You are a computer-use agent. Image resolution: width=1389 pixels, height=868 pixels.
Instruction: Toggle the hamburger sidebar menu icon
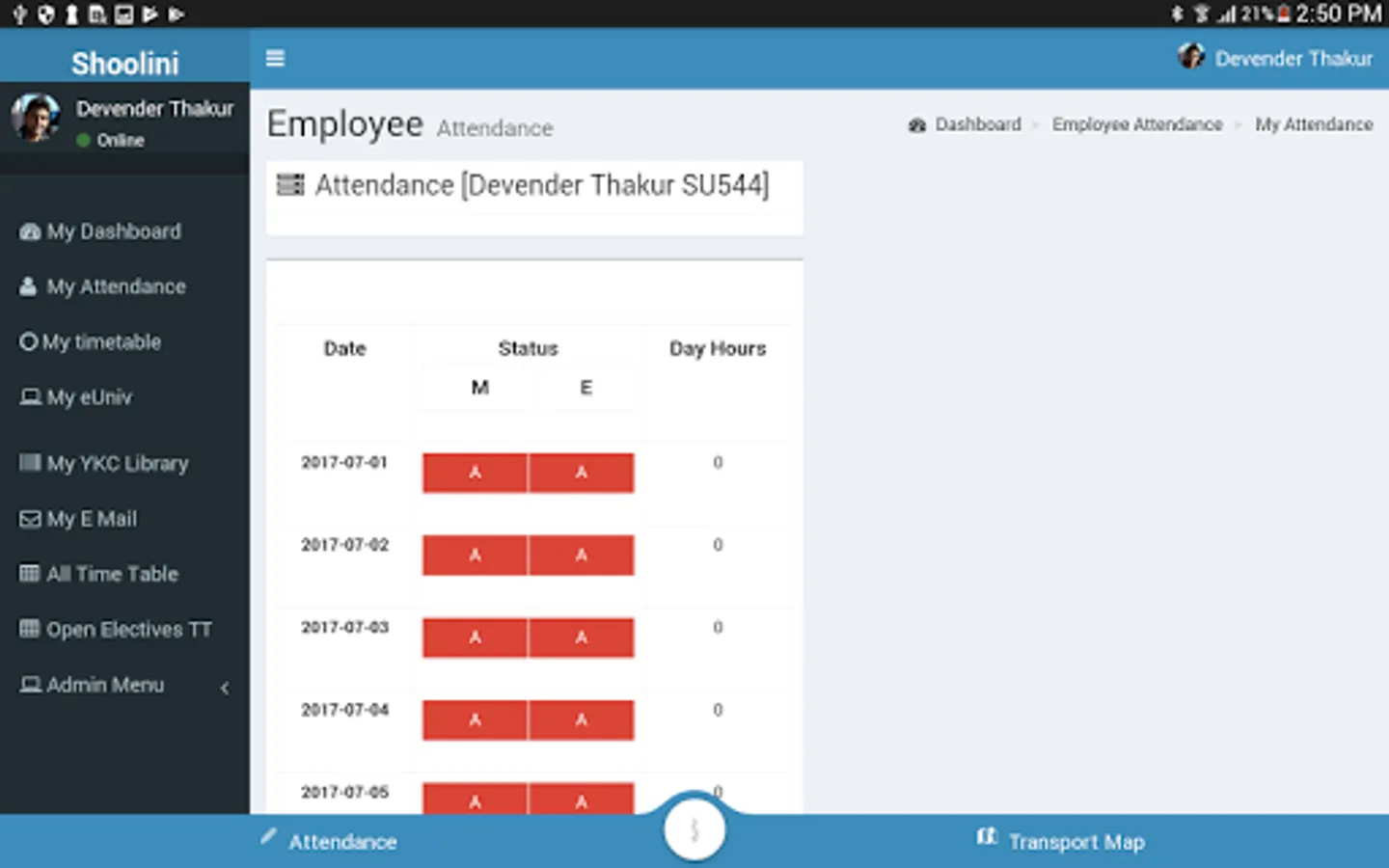tap(275, 59)
